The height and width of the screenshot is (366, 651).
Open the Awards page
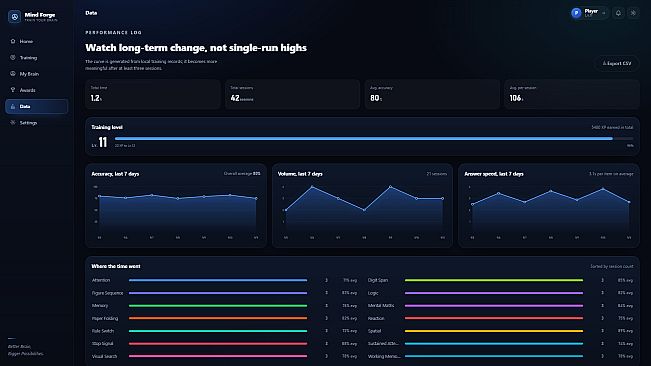[x=37, y=90]
